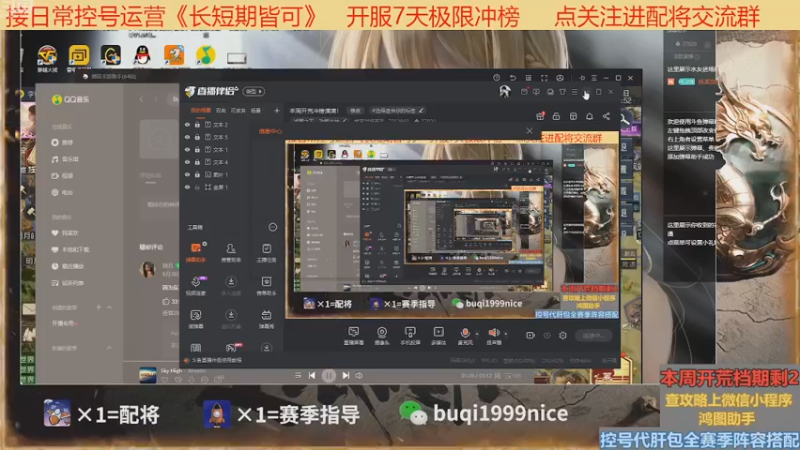Hide the 文本 5 source with its eye icon
Image resolution: width=800 pixels, height=450 pixels.
point(187,137)
